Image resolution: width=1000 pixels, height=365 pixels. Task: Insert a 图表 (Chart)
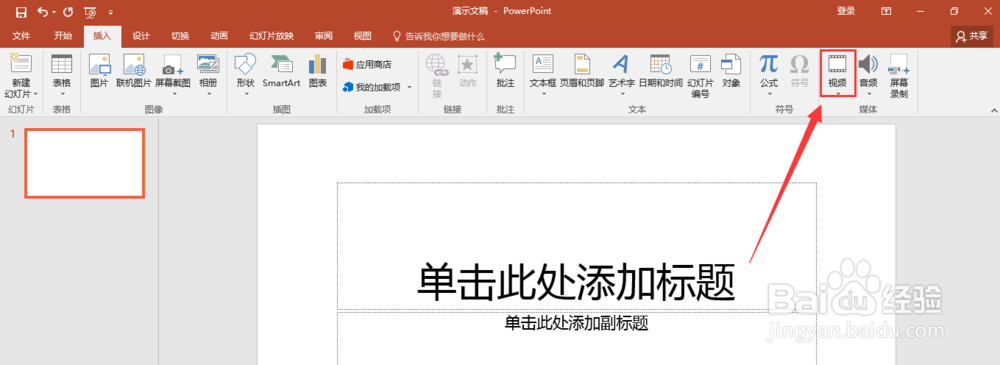click(318, 71)
